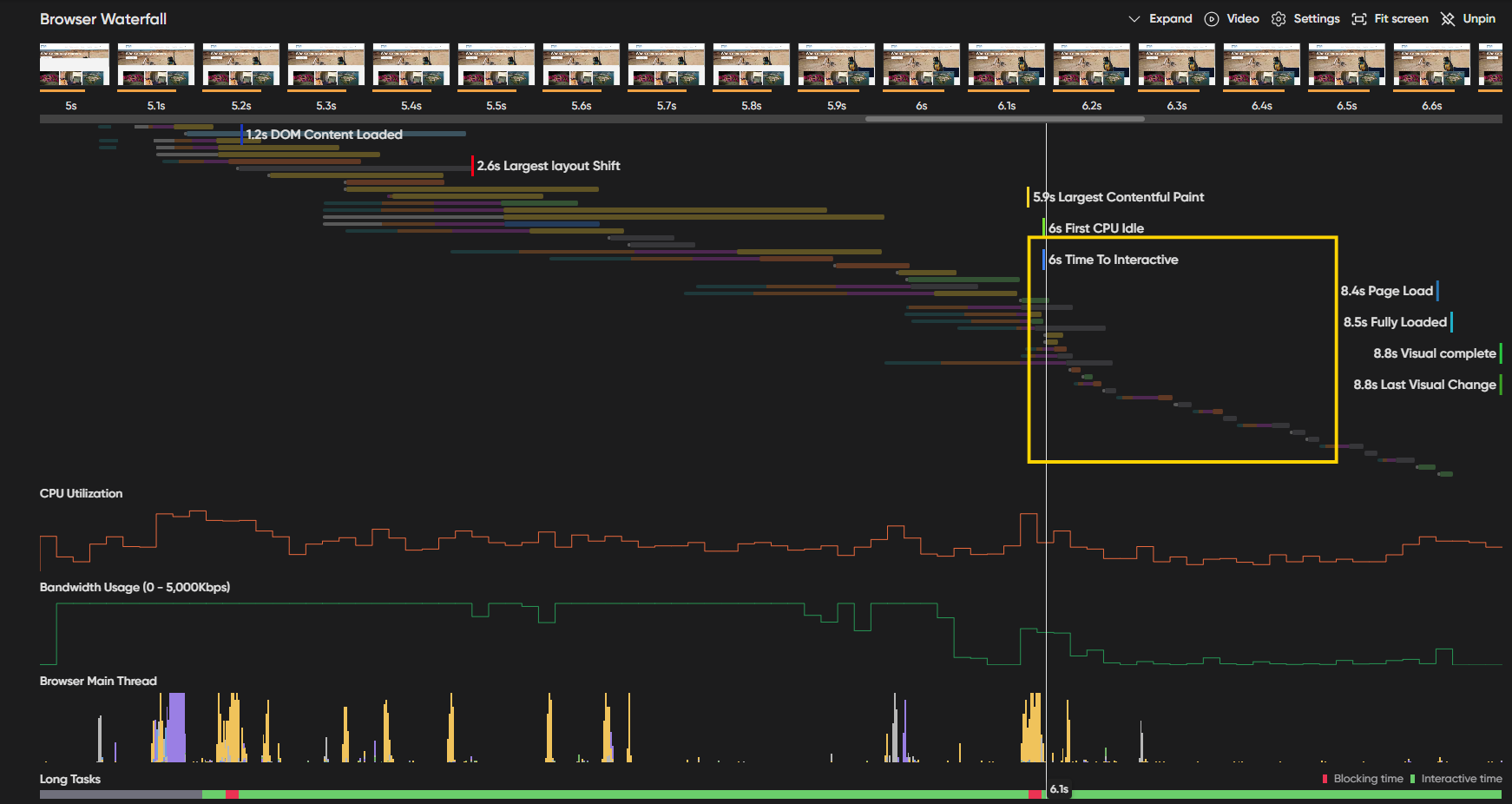
Task: Click the Fit screen icon
Action: tap(1359, 18)
